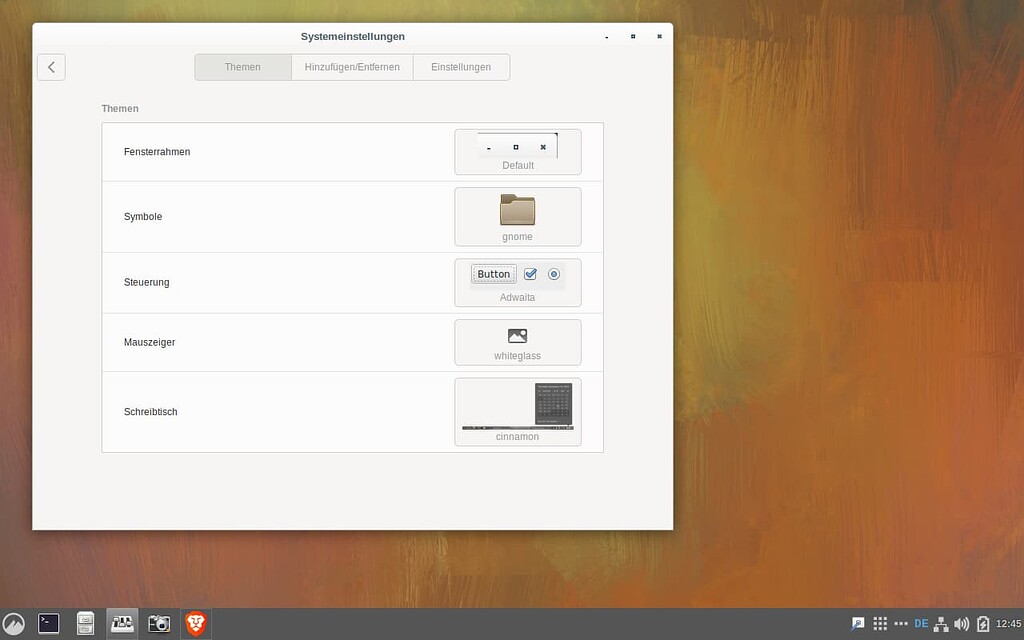Open the Fensterrahmen theme chooser showing Default

[x=517, y=152]
